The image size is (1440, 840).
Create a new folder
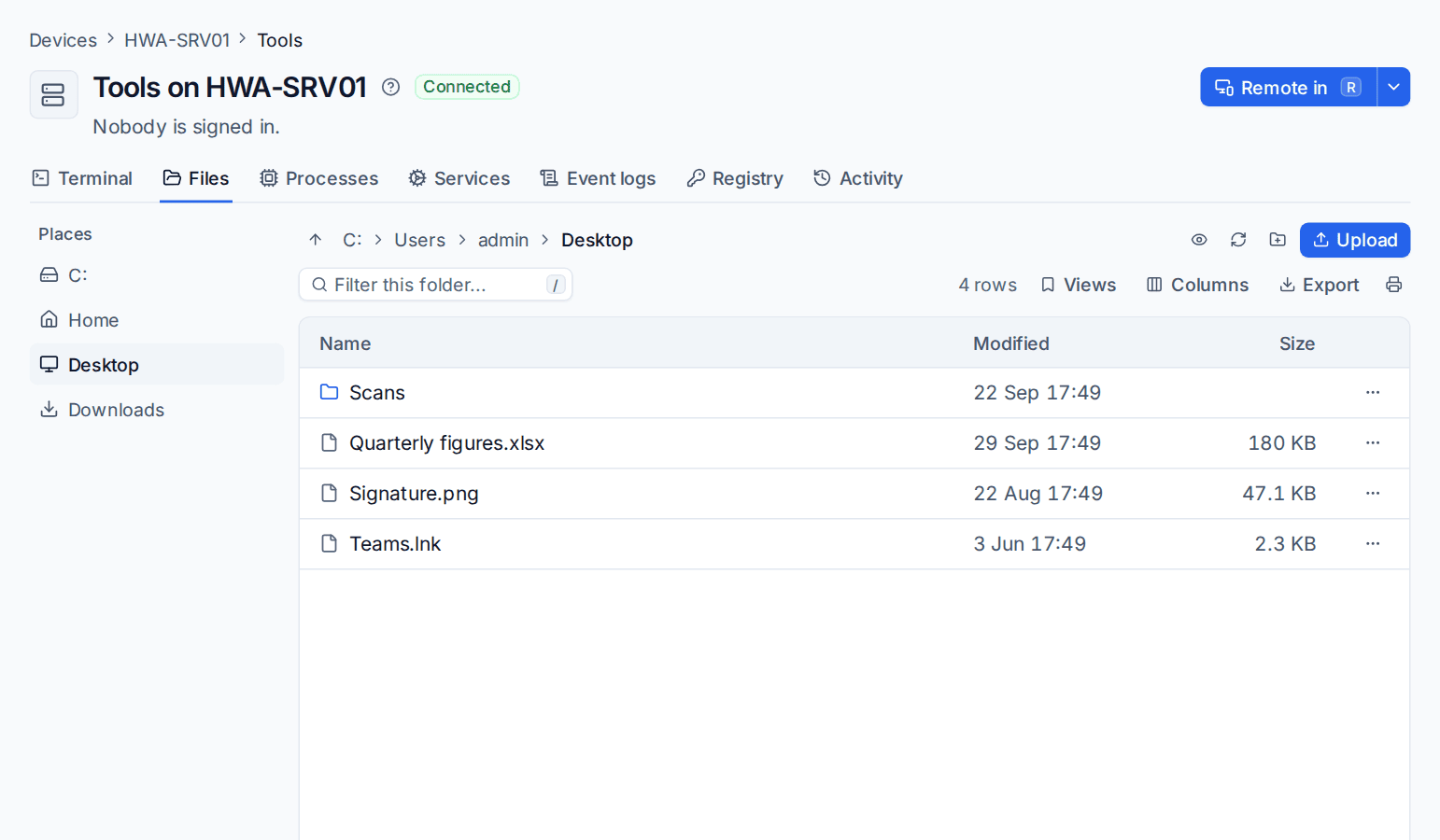[x=1278, y=240]
